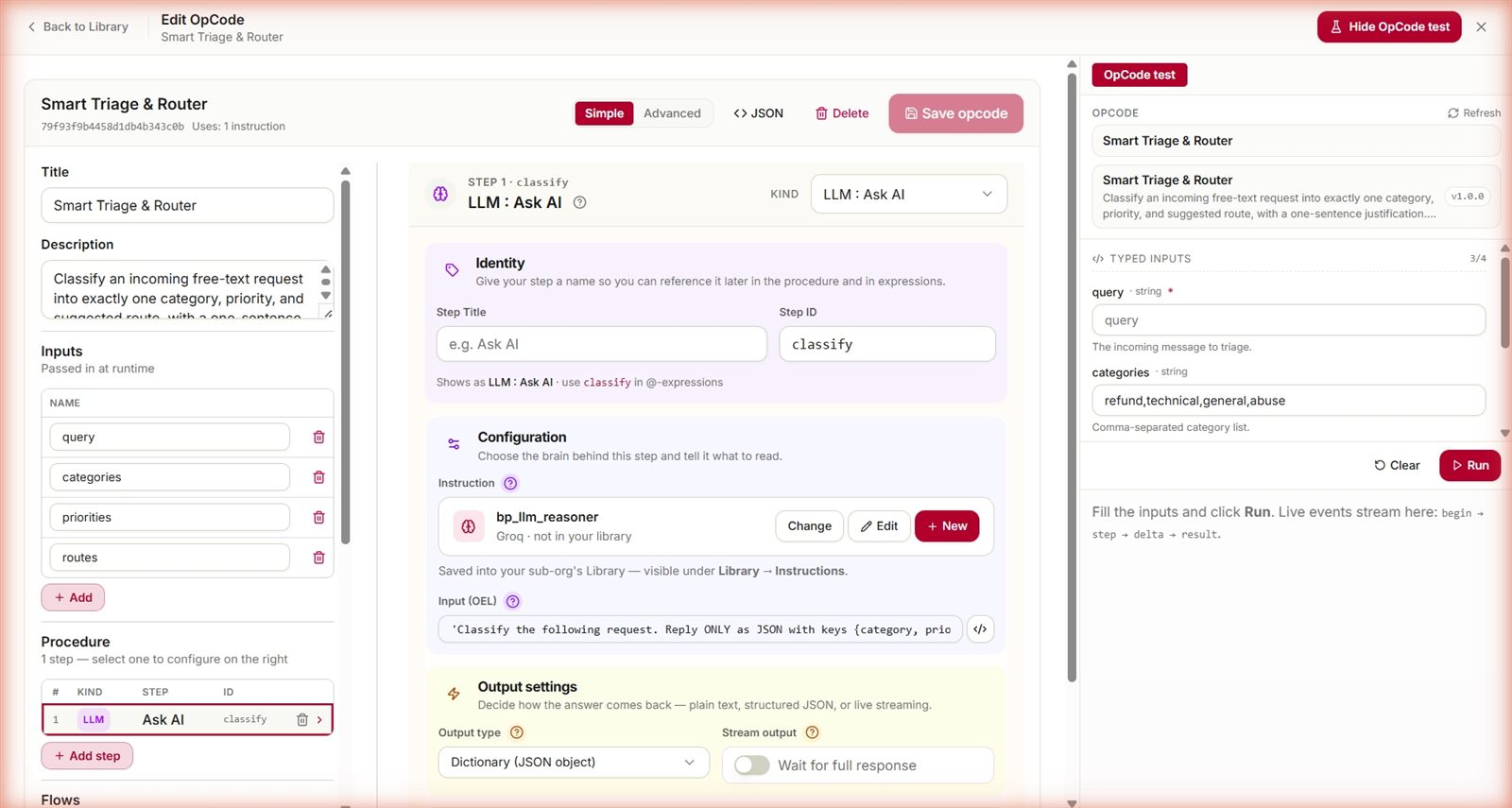Open the Output type dropdown

tap(574, 763)
